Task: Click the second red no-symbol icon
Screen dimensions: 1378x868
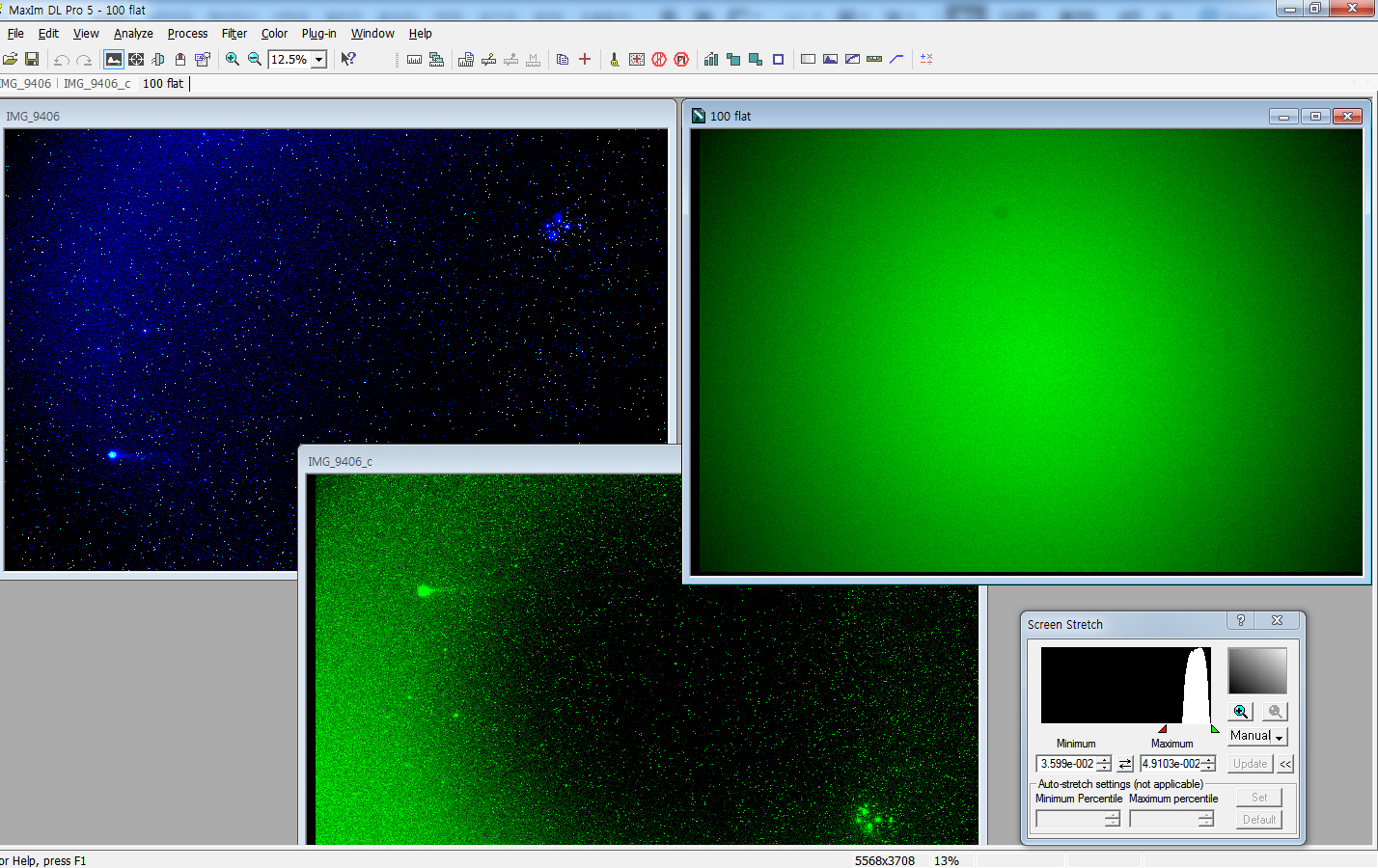Action: tap(681, 59)
